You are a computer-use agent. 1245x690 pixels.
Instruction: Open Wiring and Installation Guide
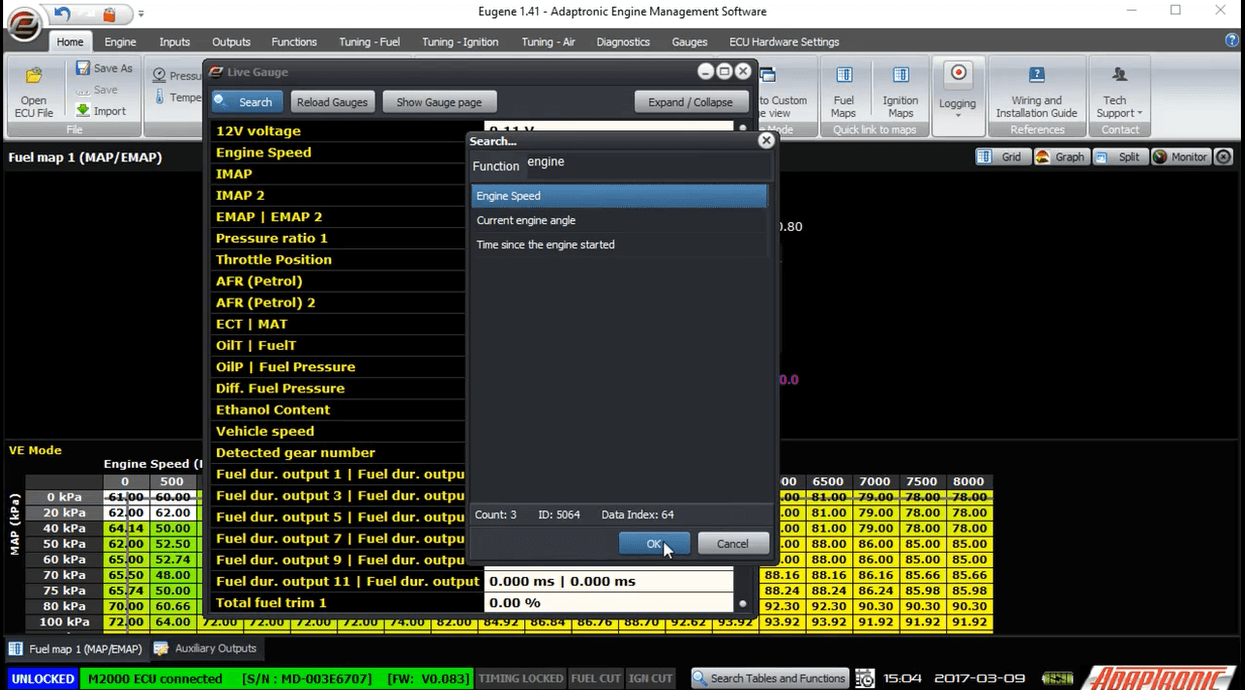click(1036, 92)
